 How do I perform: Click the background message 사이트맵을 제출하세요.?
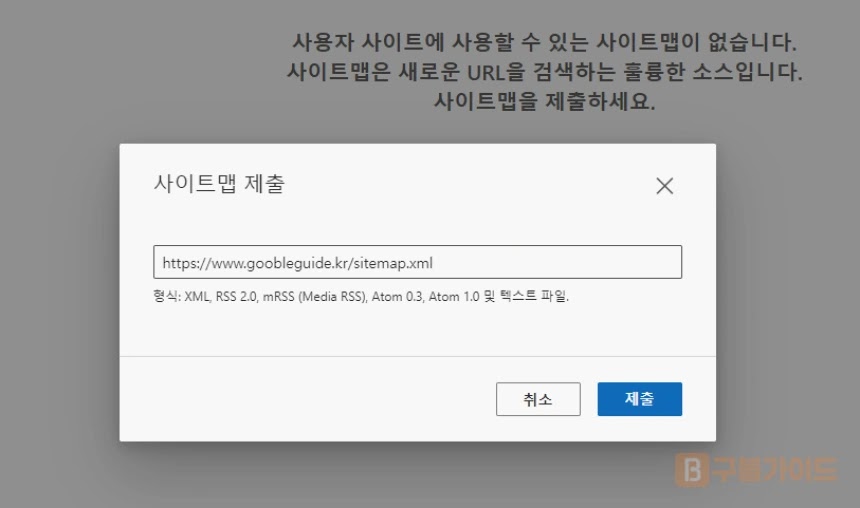click(x=544, y=101)
